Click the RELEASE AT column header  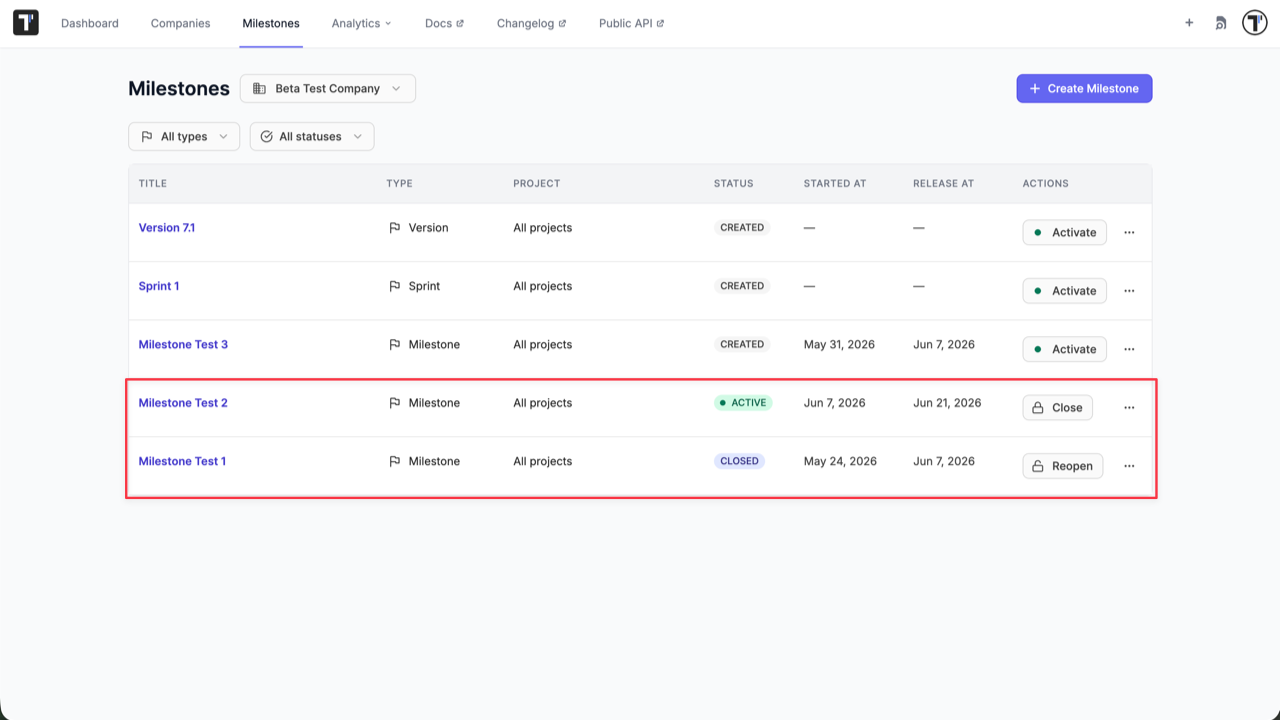(943, 184)
